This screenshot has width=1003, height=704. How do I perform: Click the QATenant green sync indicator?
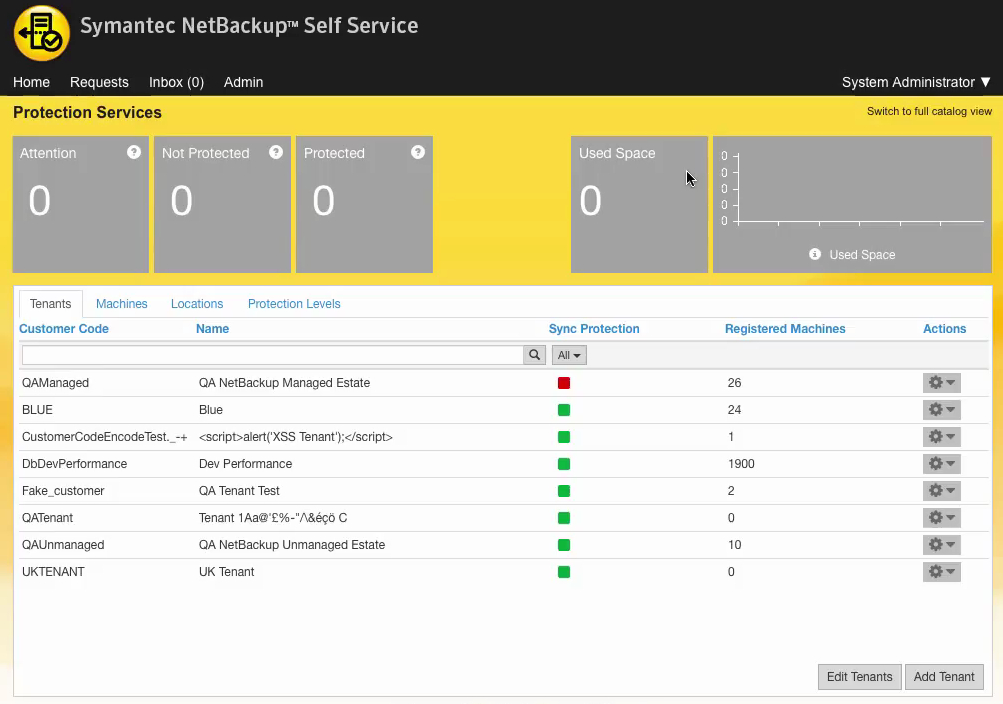tap(564, 518)
